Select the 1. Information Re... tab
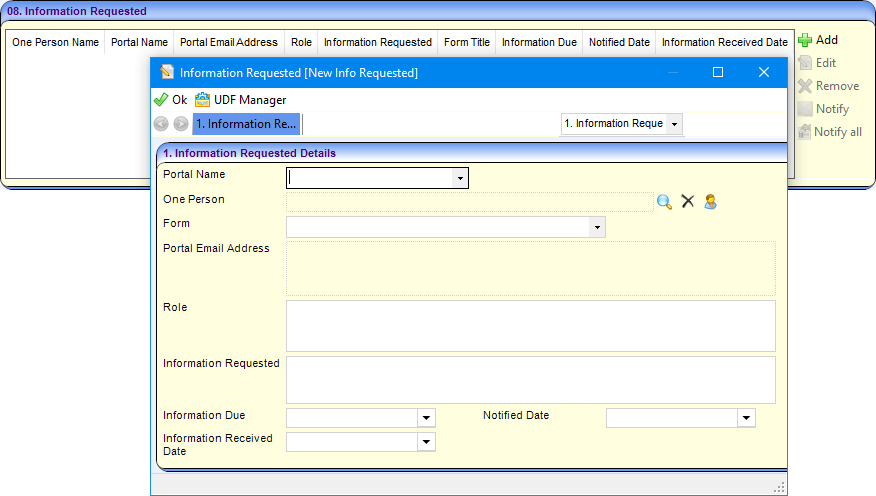 pos(246,124)
